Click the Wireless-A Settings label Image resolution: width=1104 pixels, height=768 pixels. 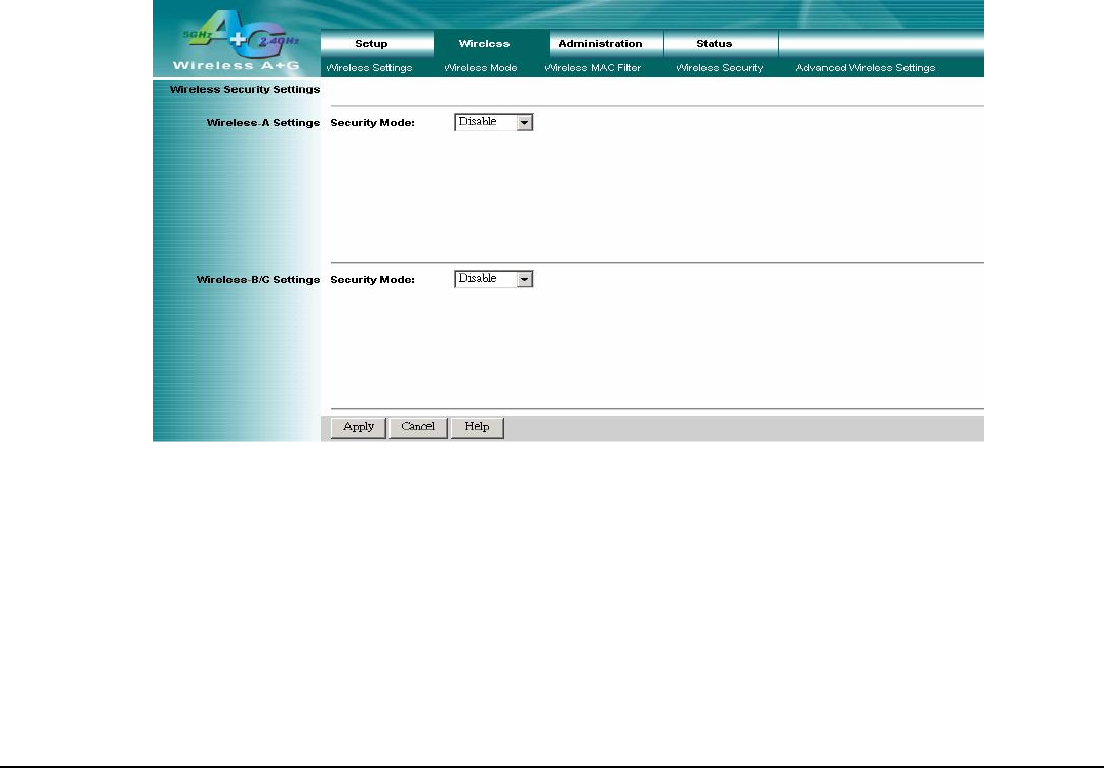pos(263,122)
